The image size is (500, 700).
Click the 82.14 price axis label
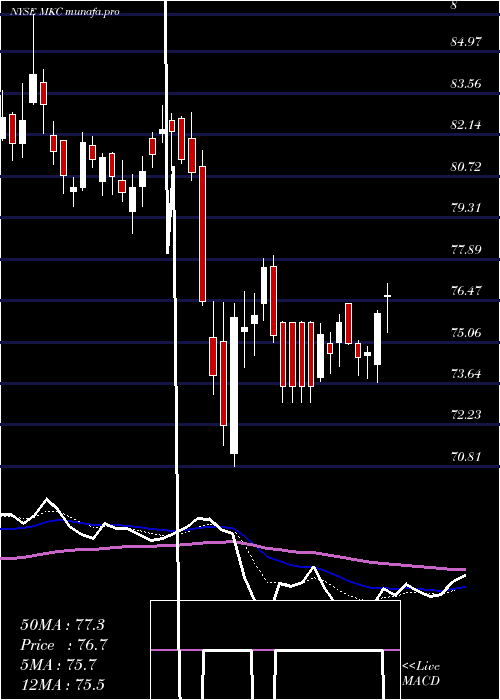(466, 125)
